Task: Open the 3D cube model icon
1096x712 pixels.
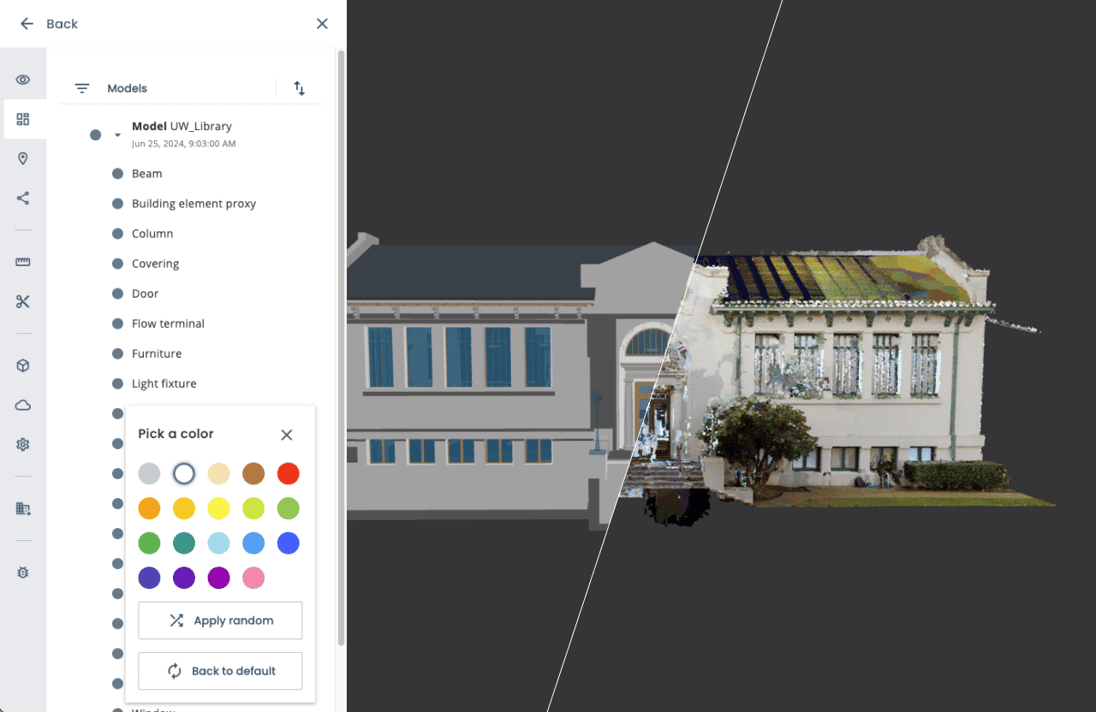Action: tap(23, 365)
